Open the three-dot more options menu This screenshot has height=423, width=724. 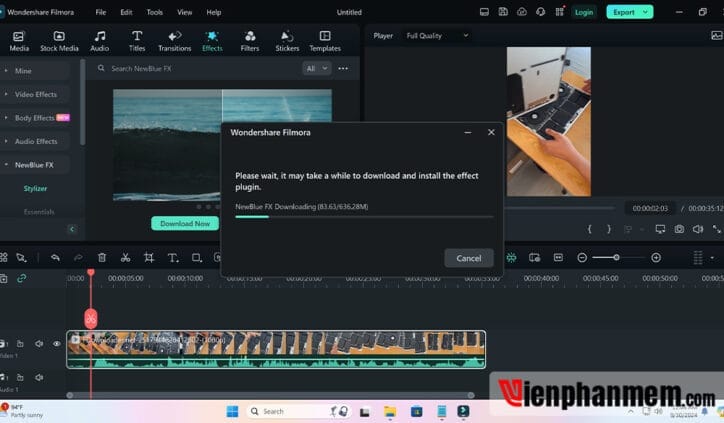pyautogui.click(x=343, y=69)
